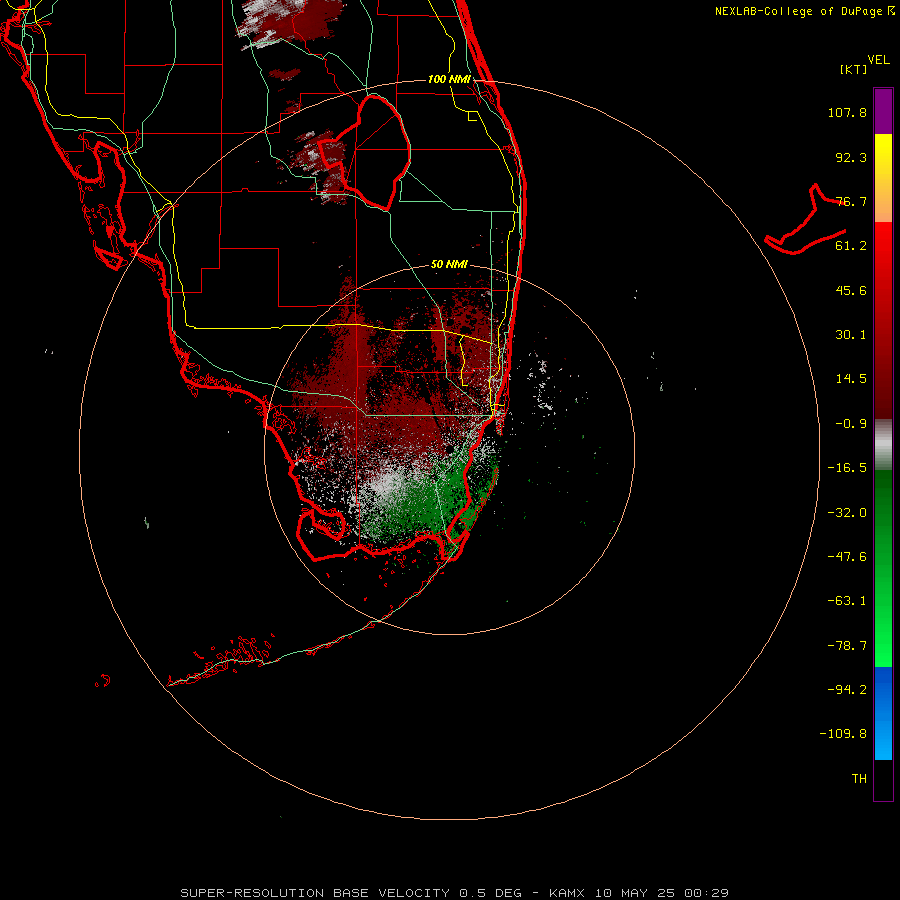Click the 30.1 legend value
Screen dimensions: 900x900
point(851,335)
